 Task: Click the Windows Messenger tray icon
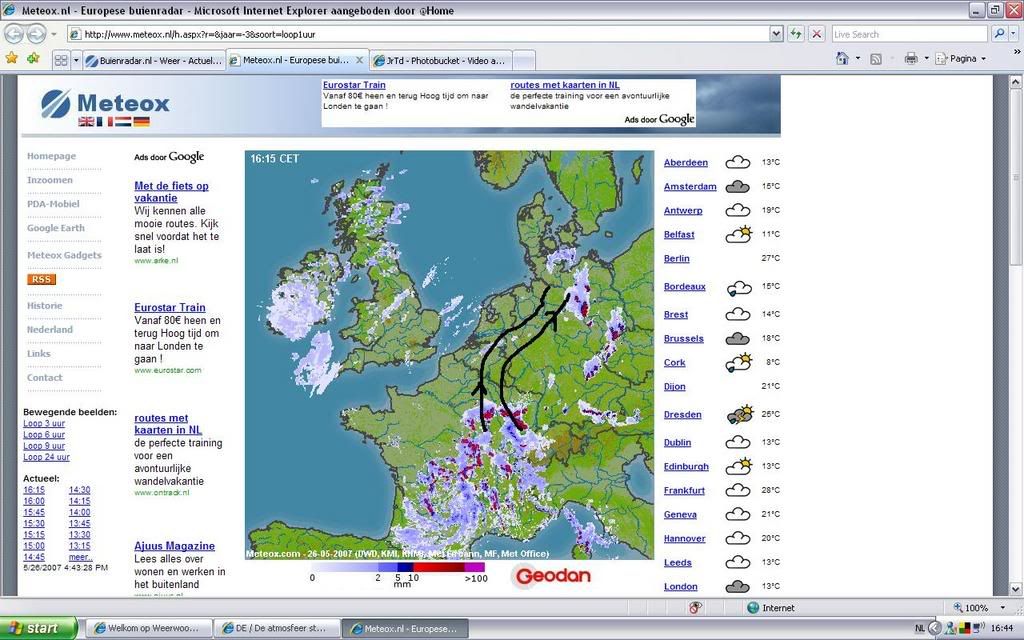951,628
